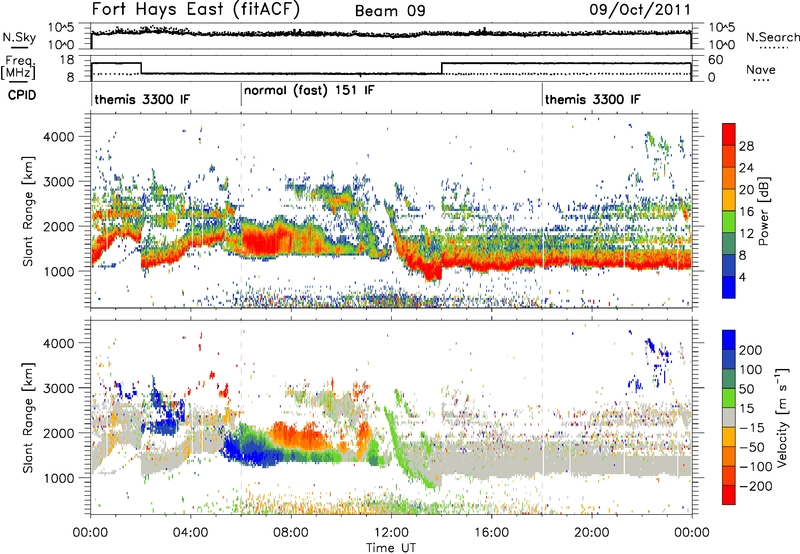Image resolution: width=800 pixels, height=554 pixels.
Task: Click the dark blue top segment of Velocity colorbar
Action: point(729,340)
